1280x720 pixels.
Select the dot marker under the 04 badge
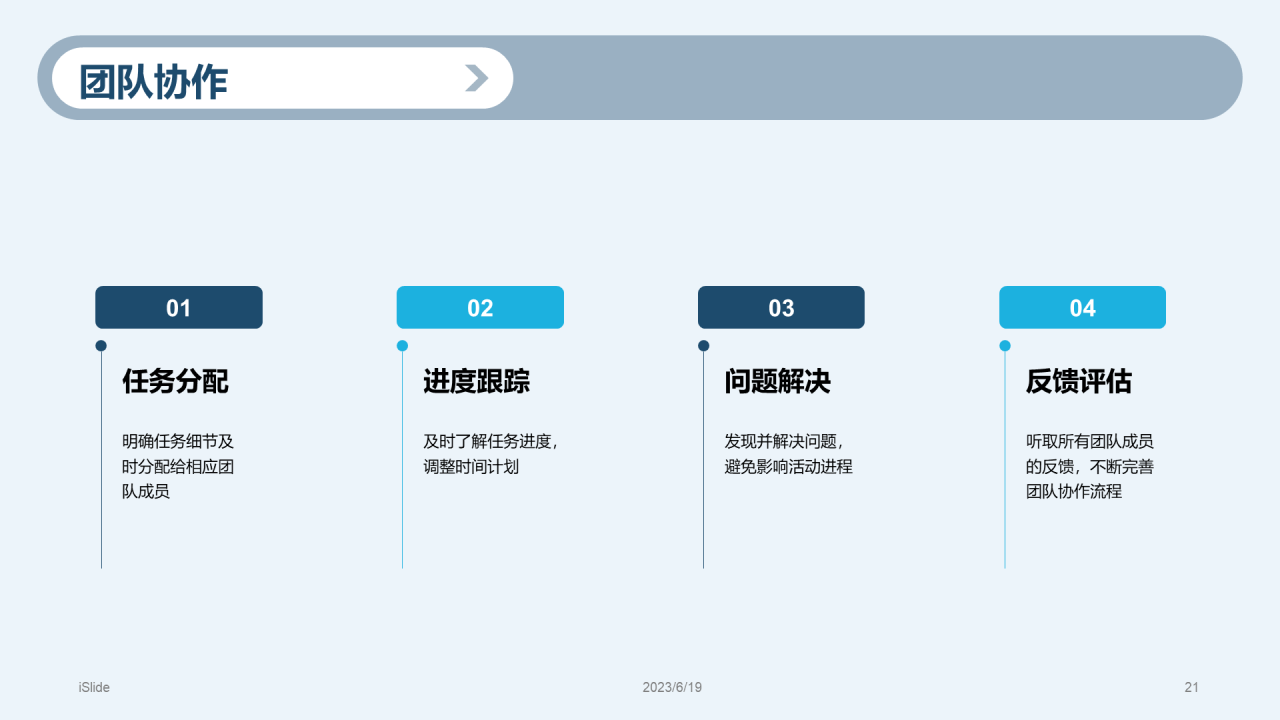tap(1005, 346)
